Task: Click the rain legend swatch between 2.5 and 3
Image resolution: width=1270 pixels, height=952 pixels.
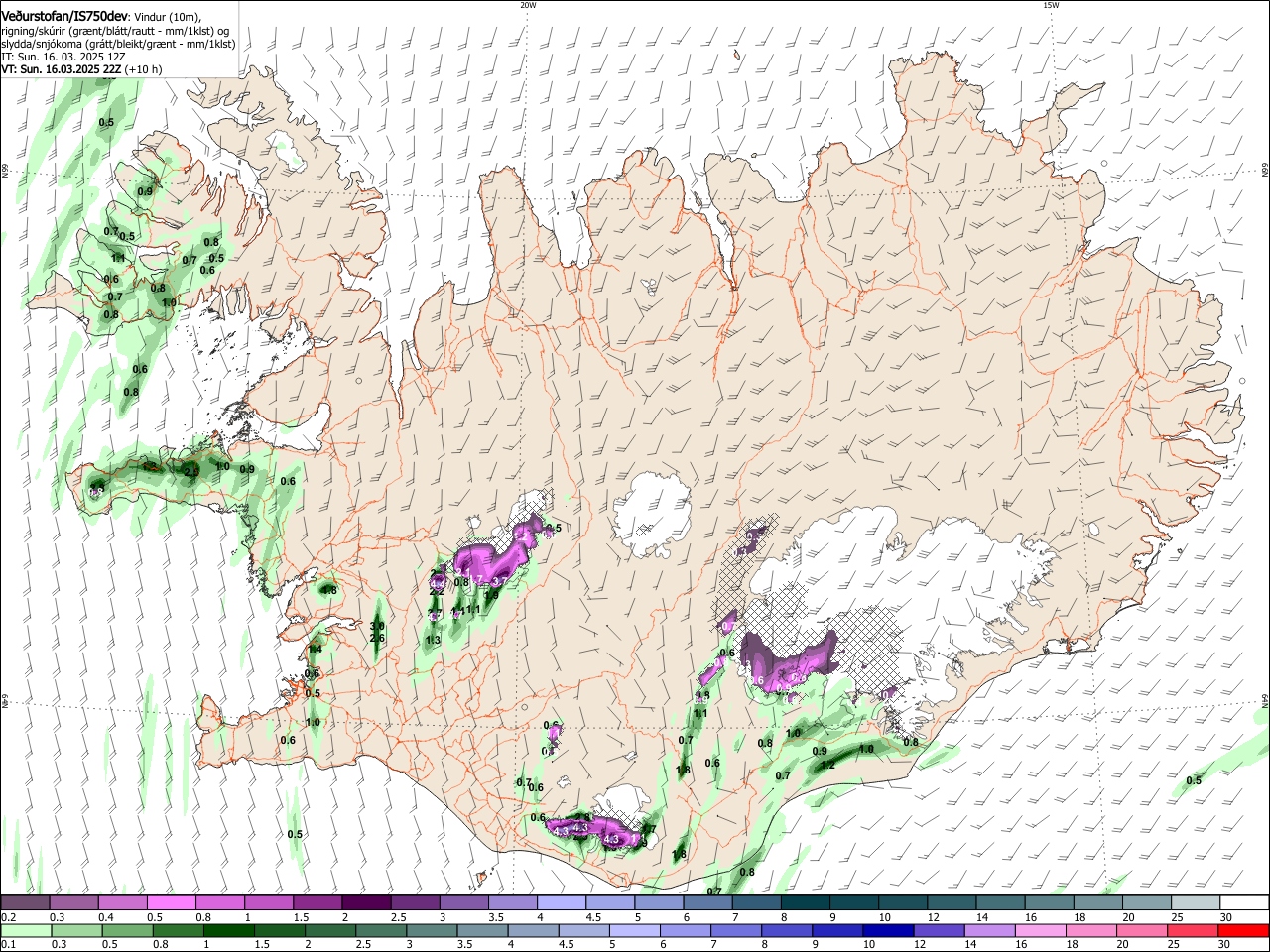Action: click(x=381, y=930)
